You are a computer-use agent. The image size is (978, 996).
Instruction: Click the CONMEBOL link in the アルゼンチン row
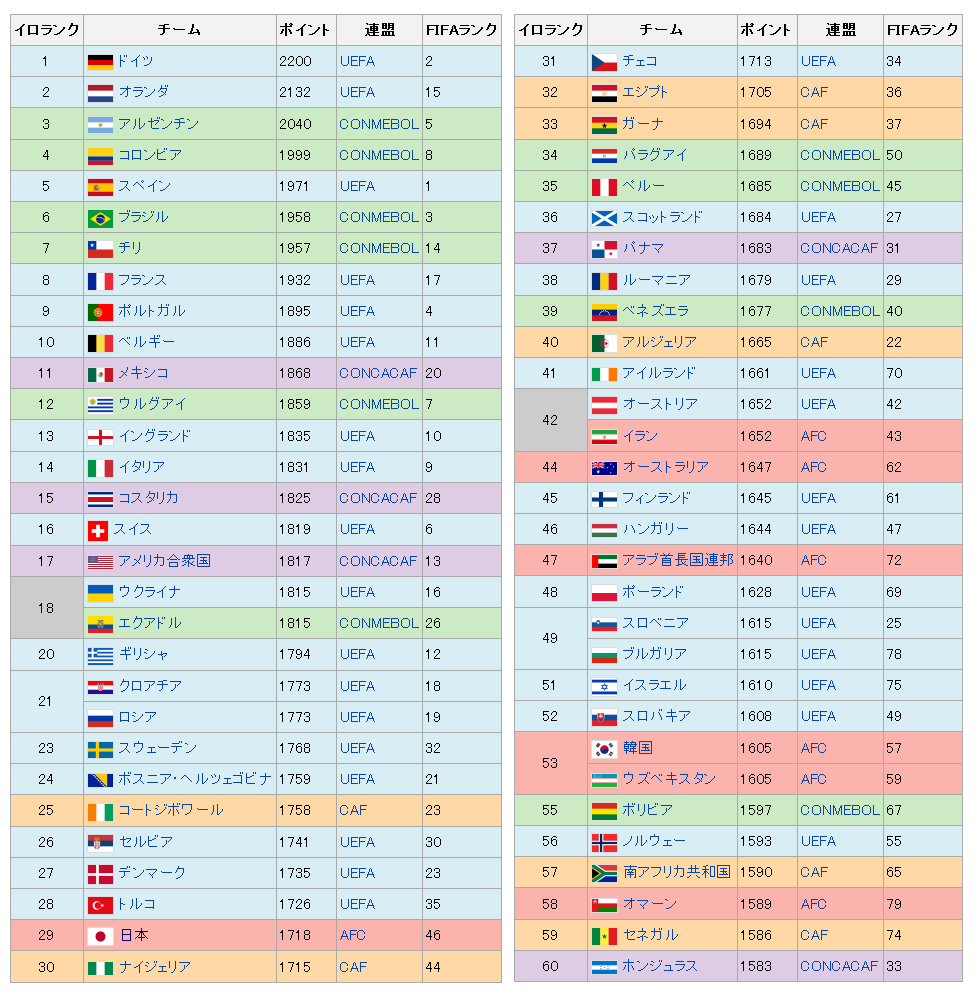(x=378, y=124)
